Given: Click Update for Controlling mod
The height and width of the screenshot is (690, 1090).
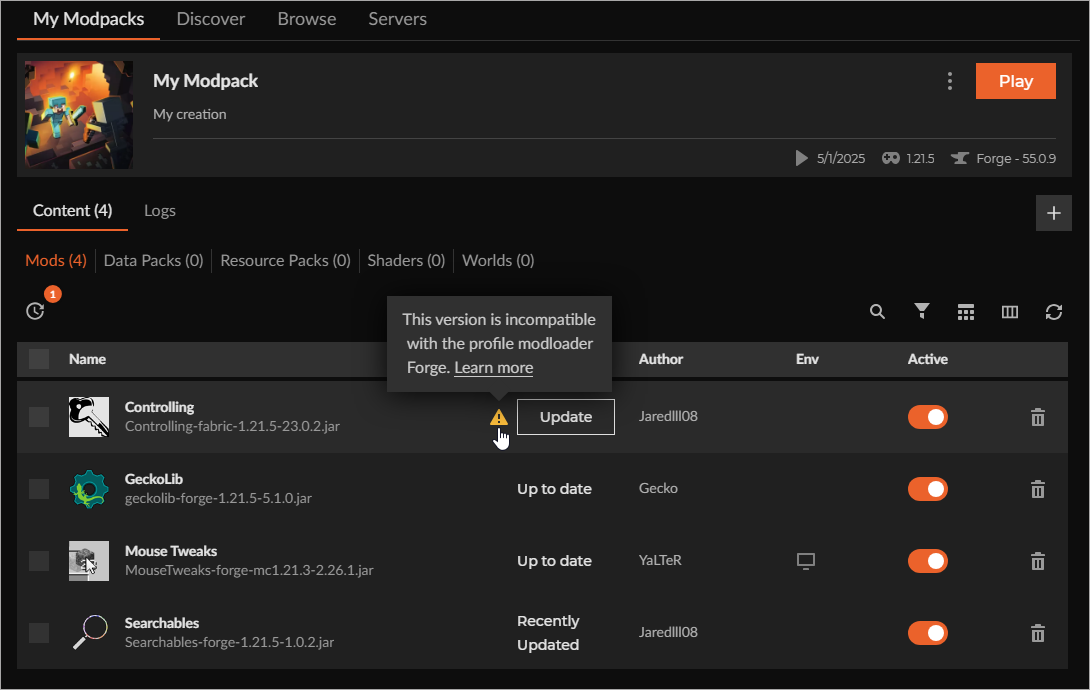Looking at the screenshot, I should click(x=566, y=417).
